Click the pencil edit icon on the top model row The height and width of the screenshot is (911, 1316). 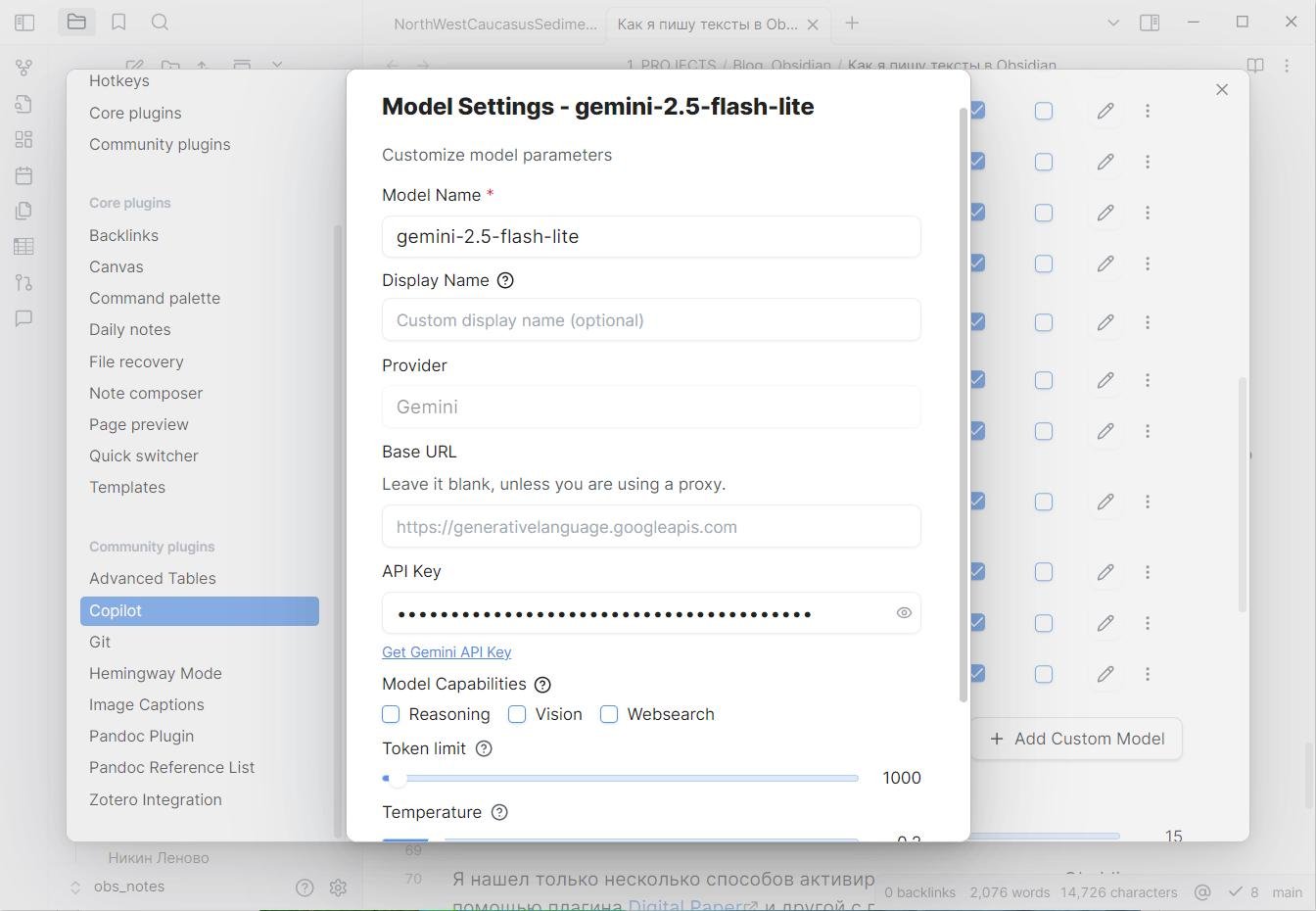pyautogui.click(x=1104, y=111)
